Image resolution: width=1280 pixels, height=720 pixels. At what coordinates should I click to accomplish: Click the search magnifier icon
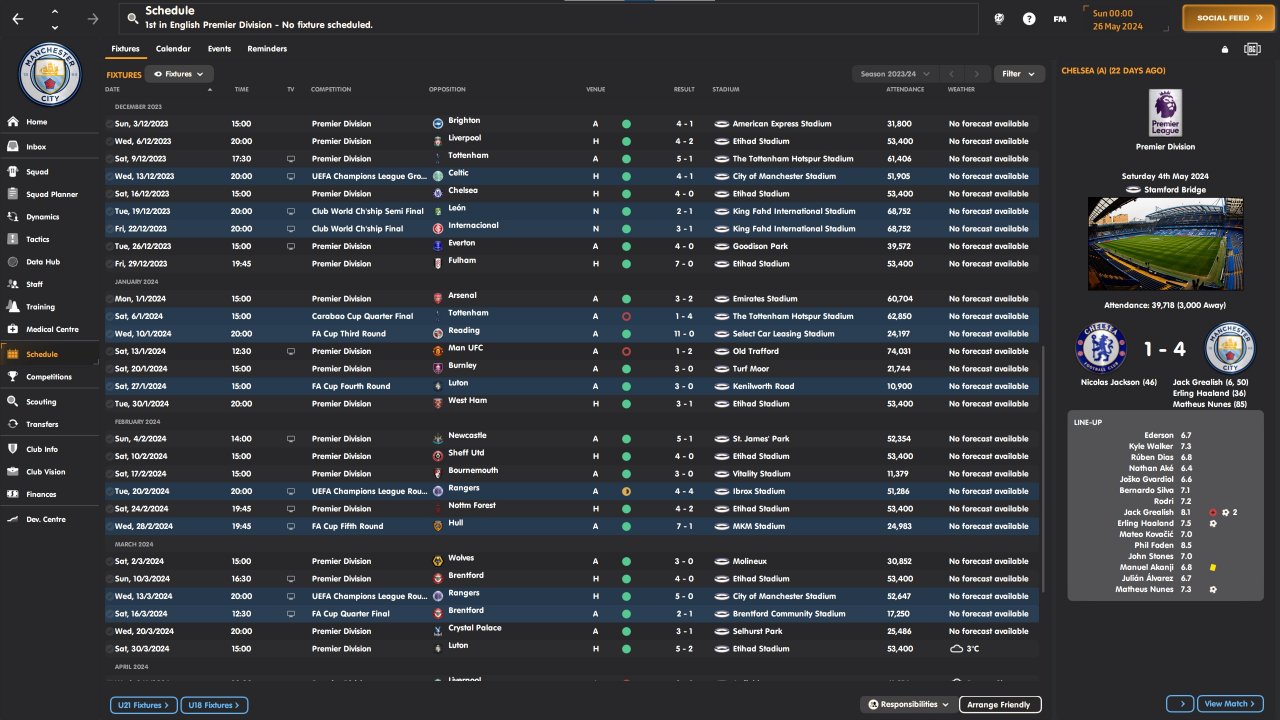tap(131, 18)
